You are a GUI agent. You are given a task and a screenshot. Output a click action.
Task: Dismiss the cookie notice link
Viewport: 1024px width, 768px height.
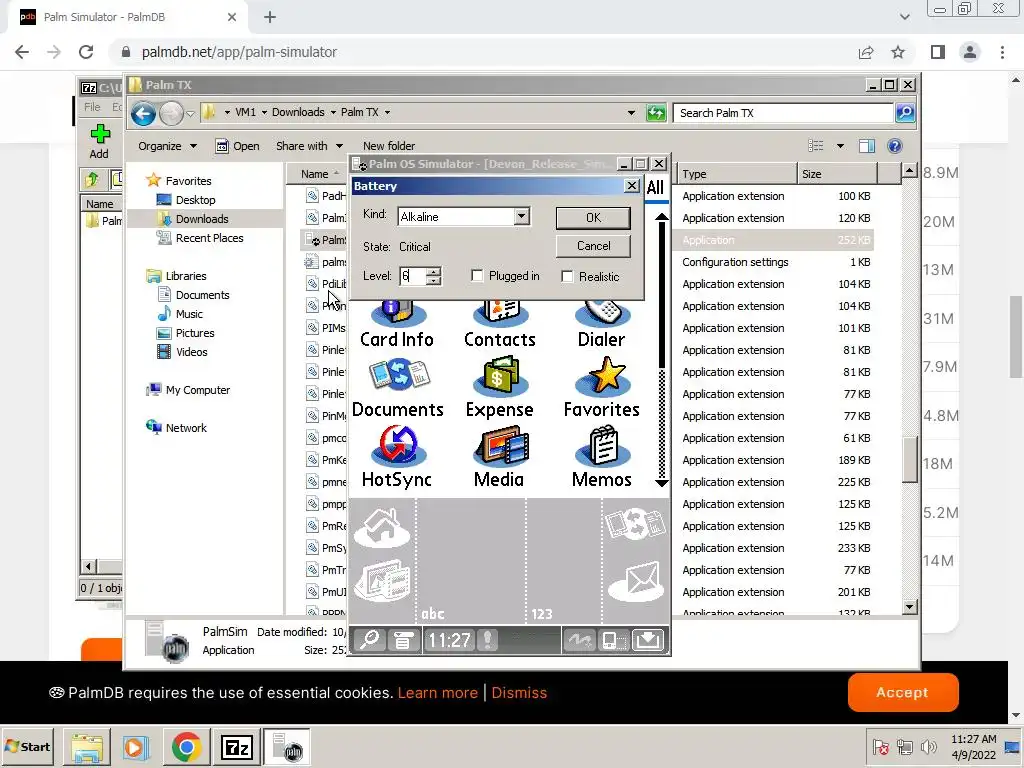point(519,693)
